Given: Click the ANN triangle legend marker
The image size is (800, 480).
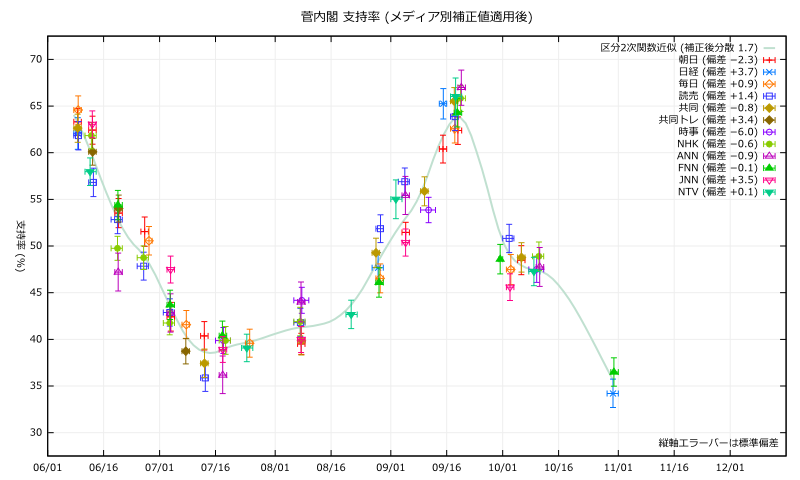Looking at the screenshot, I should click(770, 156).
